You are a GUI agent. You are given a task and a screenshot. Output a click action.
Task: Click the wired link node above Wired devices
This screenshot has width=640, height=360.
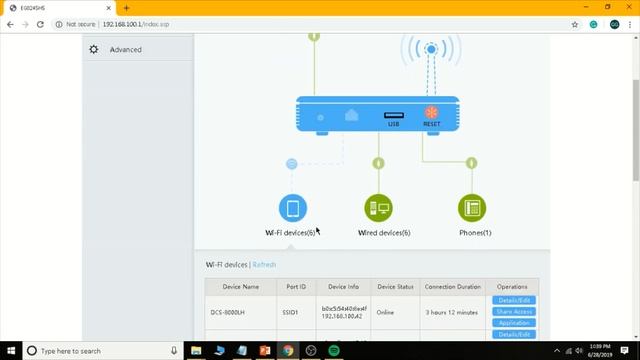click(378, 163)
